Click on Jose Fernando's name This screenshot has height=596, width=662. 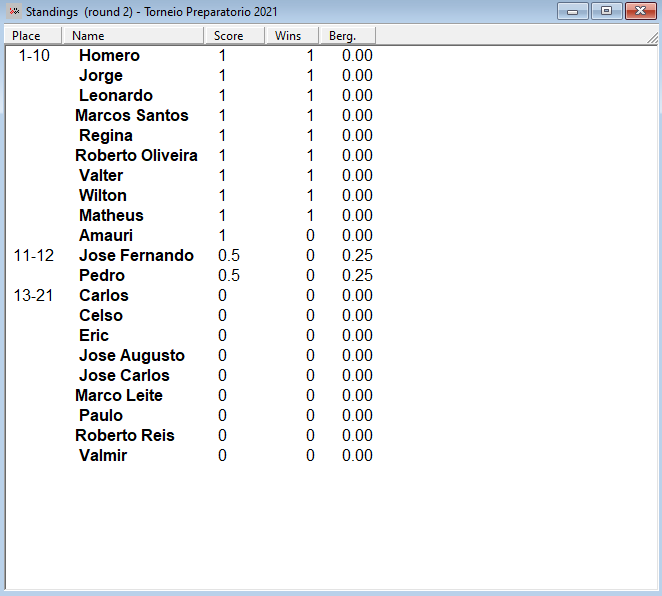136,256
